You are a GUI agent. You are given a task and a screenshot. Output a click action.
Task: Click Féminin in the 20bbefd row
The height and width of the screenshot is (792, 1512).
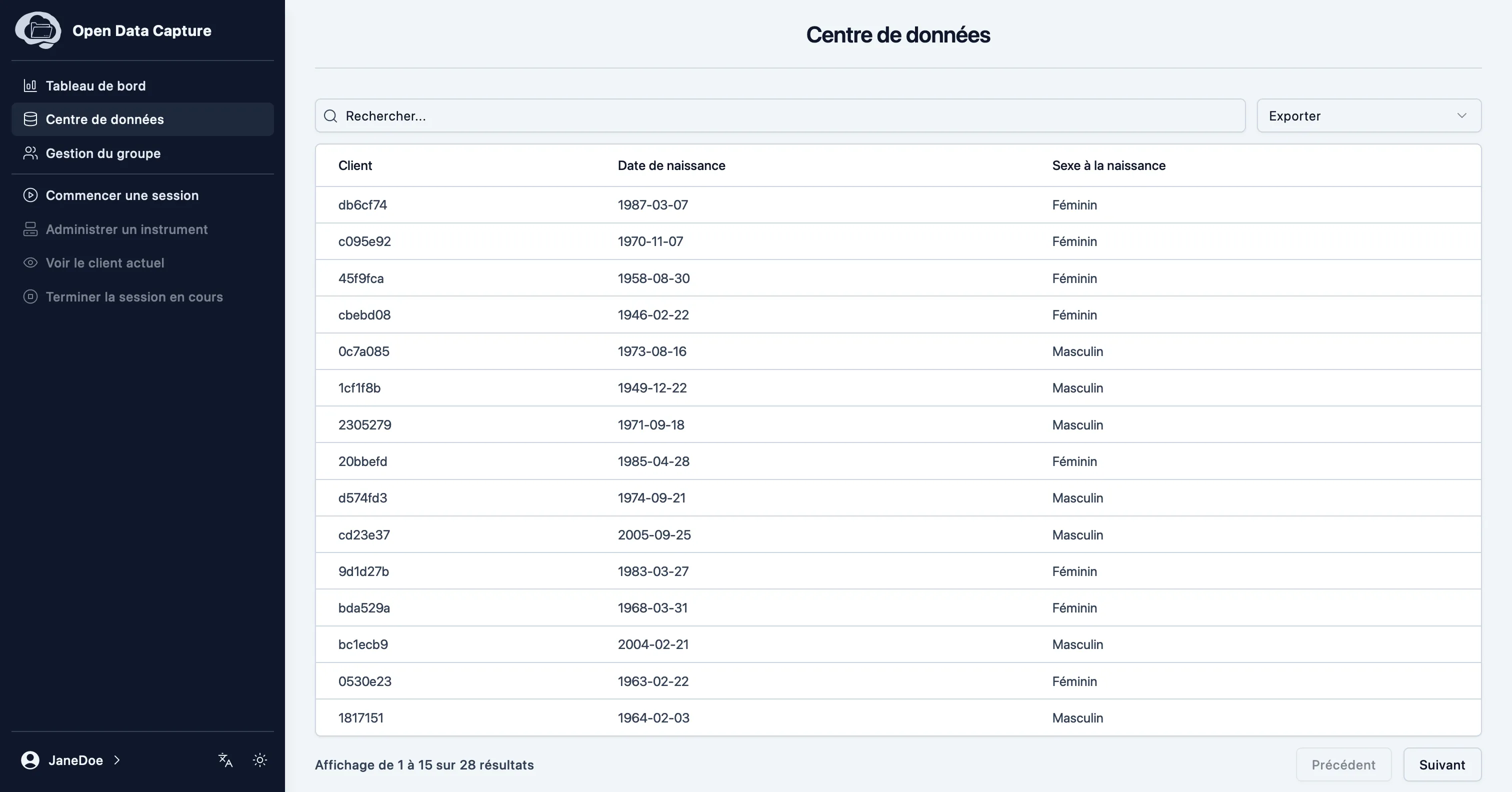coord(1074,461)
